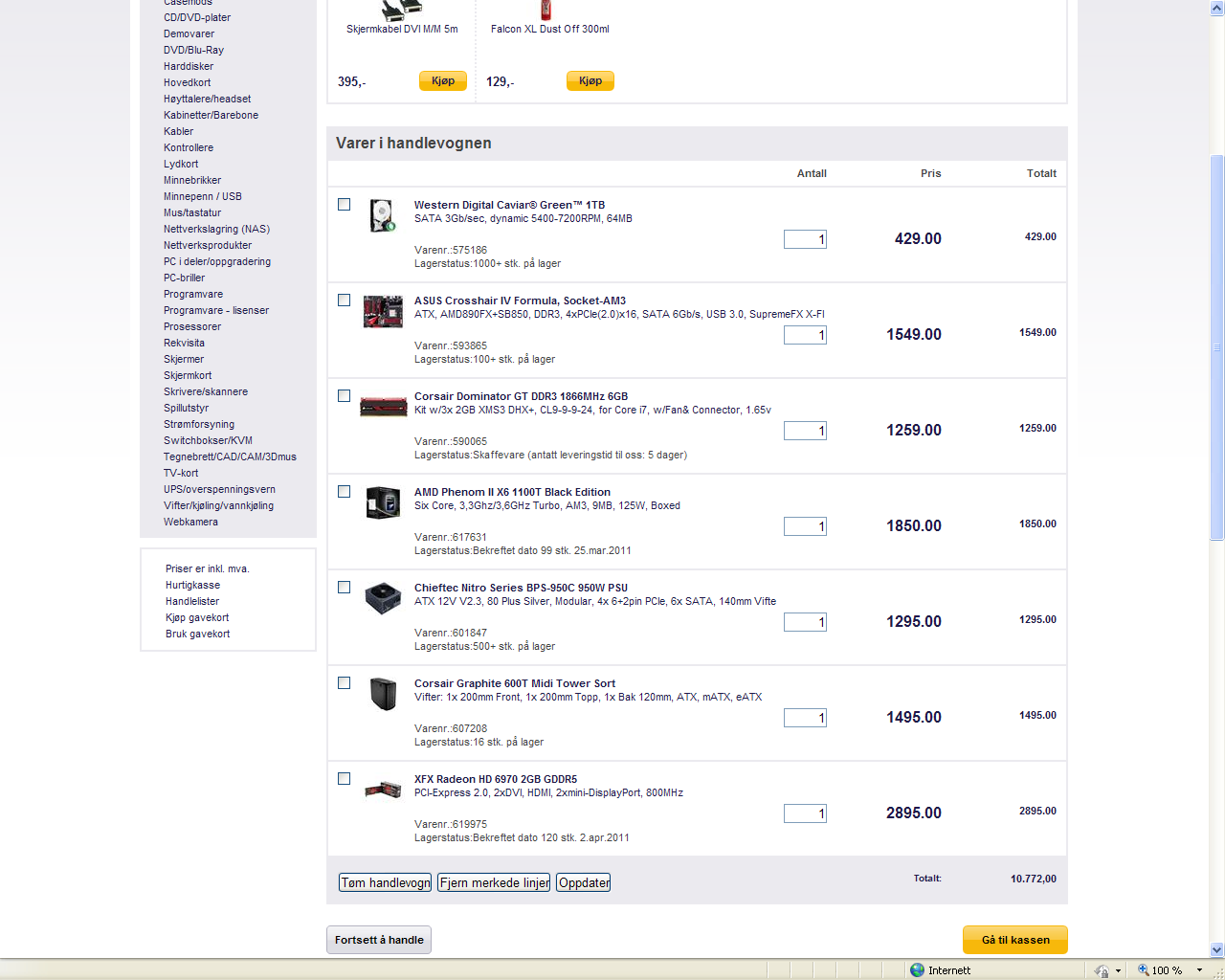
Task: Open the Harddisker category
Action: [x=189, y=67]
